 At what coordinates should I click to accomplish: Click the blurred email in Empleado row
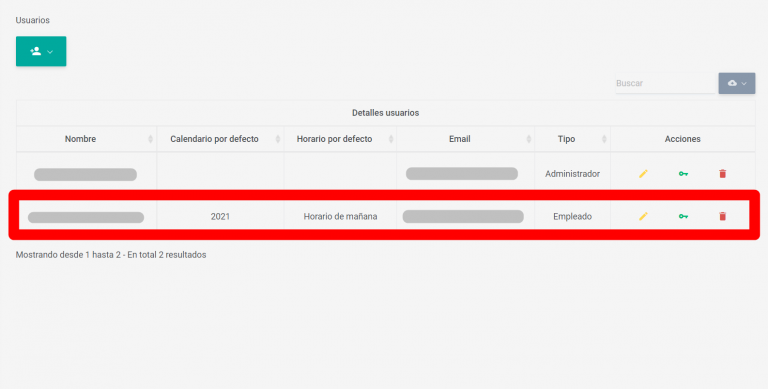tap(463, 217)
